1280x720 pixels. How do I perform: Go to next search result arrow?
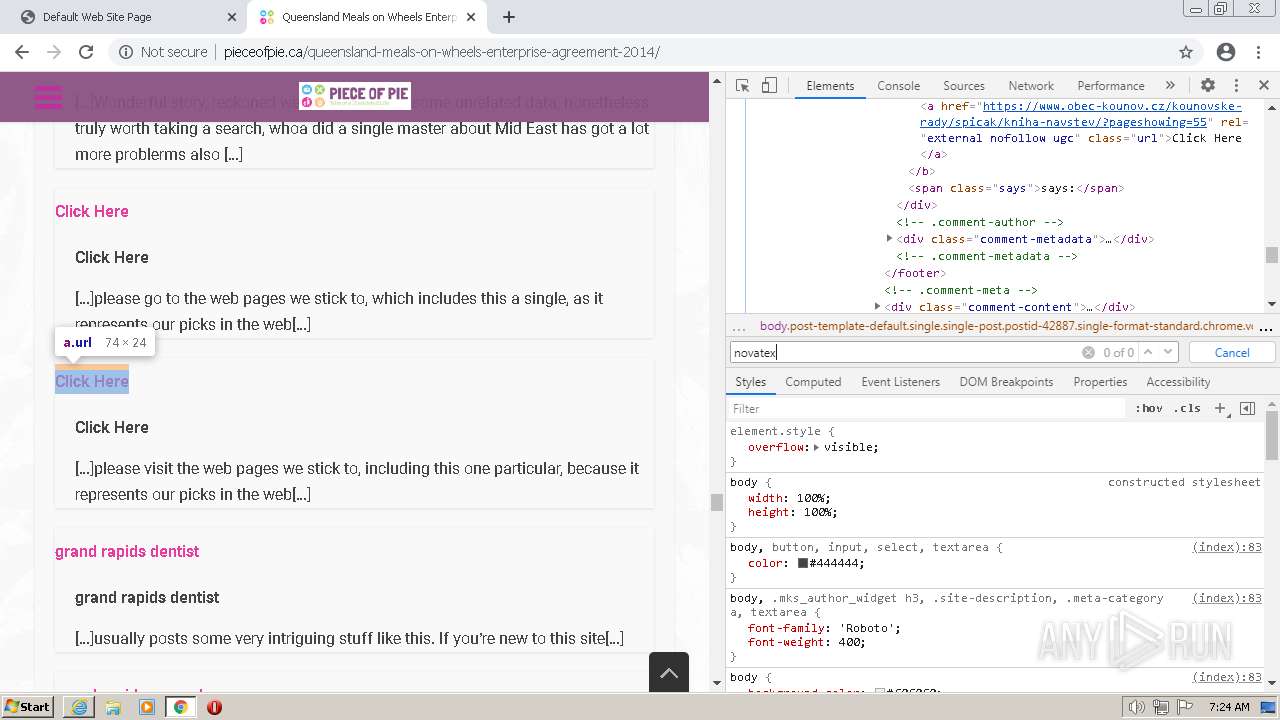1168,352
